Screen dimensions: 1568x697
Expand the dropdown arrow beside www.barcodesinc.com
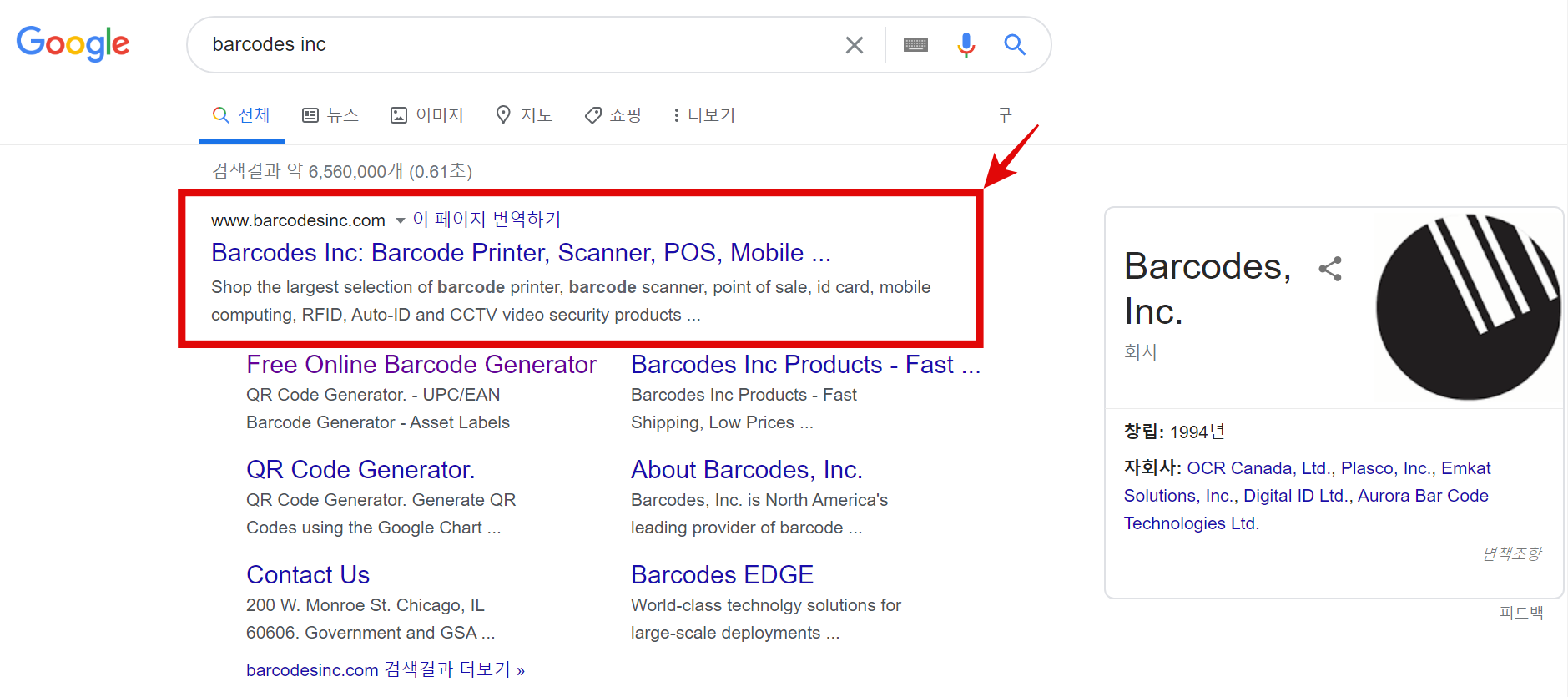pos(400,220)
